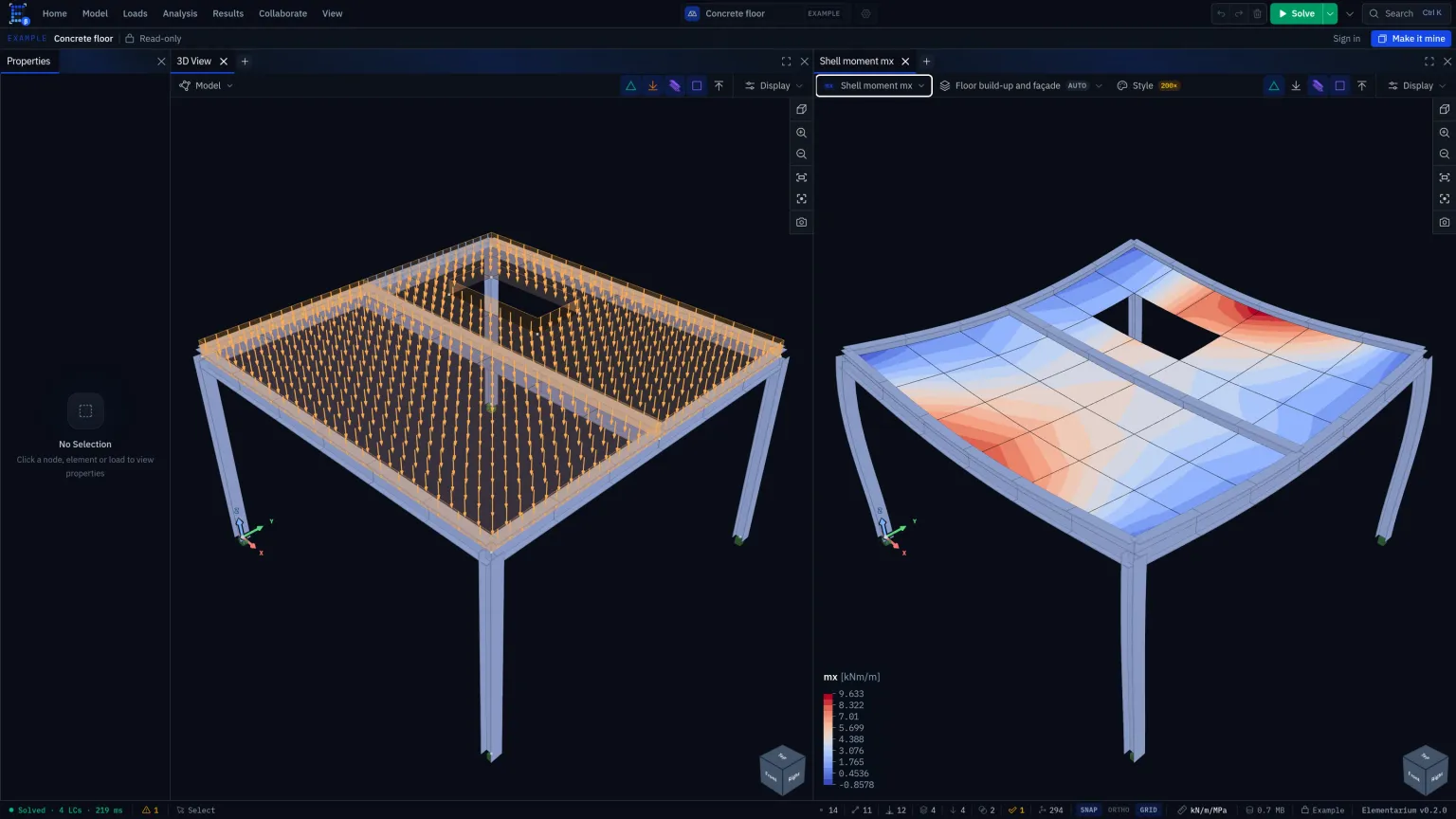Toggle orange loads arrow in 3D View toolbar
This screenshot has height=819, width=1456.
652,85
